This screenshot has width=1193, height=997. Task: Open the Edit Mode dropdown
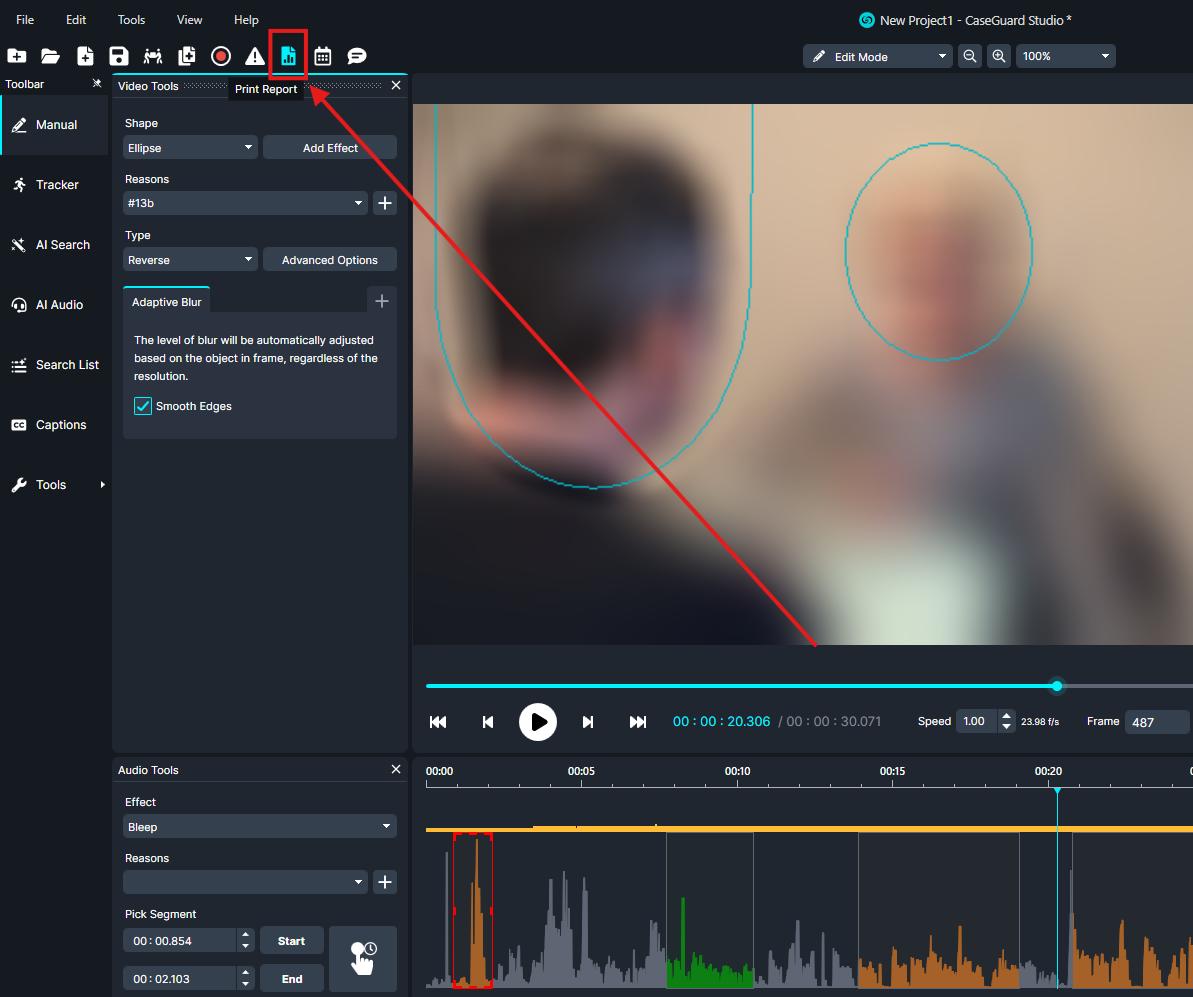click(x=877, y=57)
